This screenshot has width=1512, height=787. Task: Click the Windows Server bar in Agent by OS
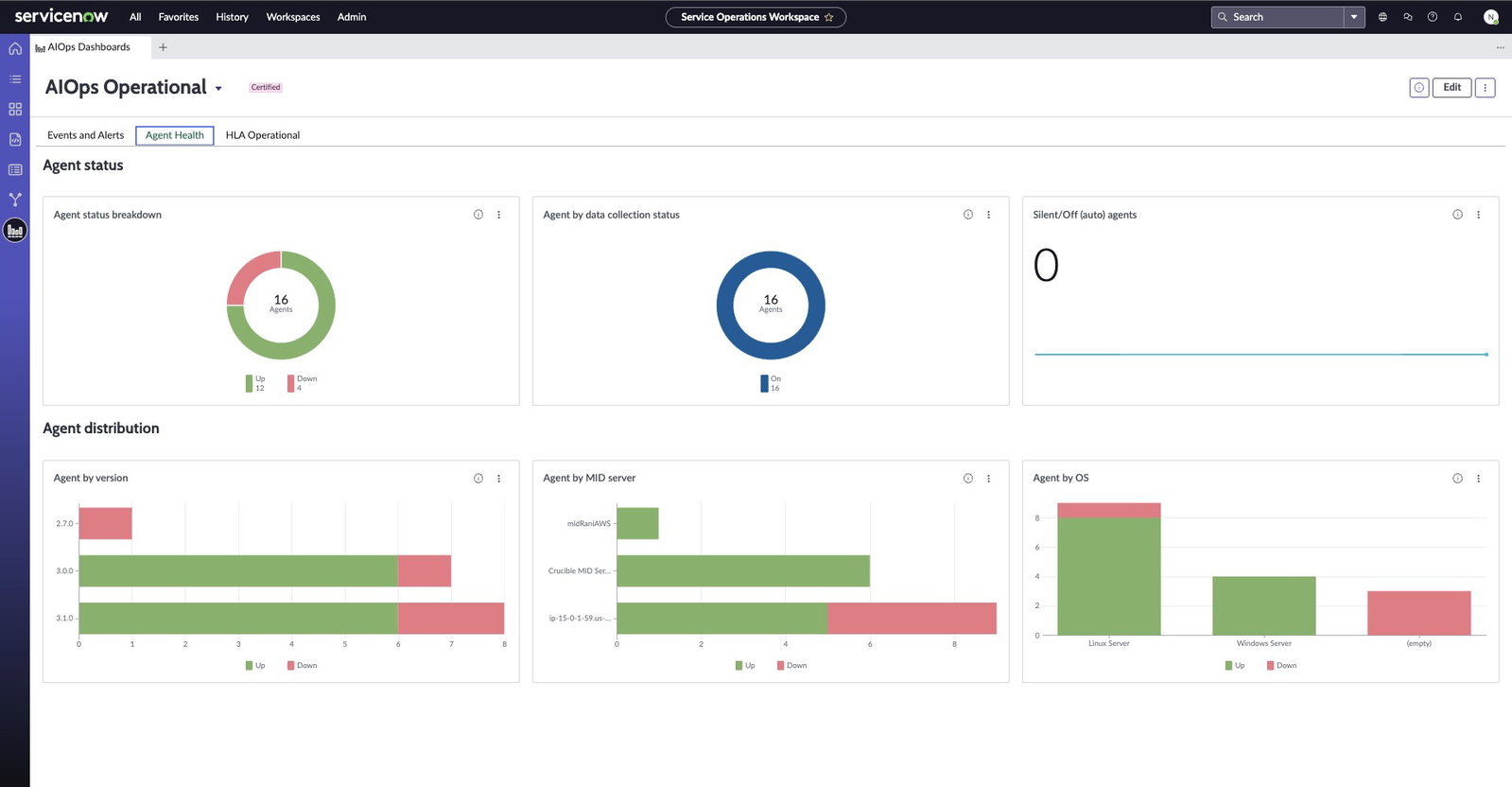coord(1264,606)
